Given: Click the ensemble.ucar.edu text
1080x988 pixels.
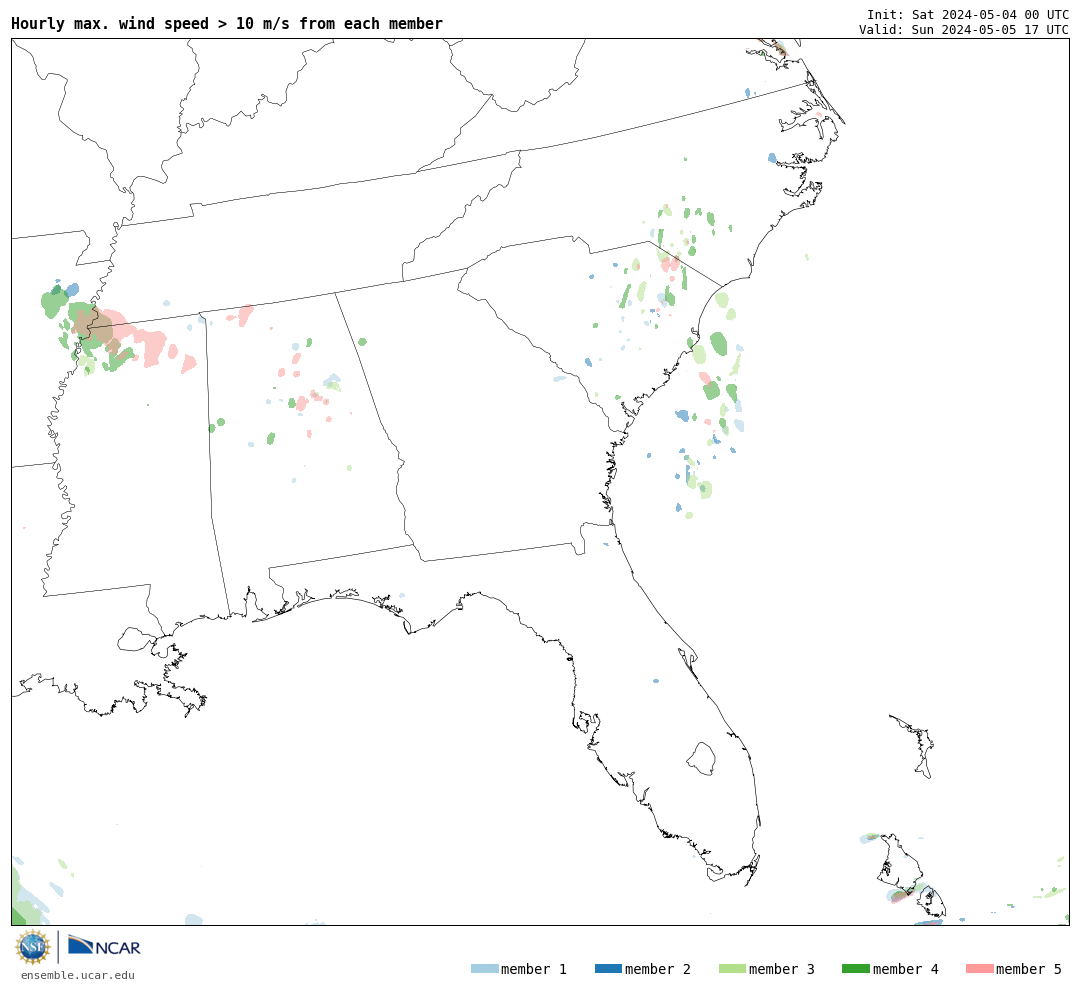Looking at the screenshot, I should (x=78, y=975).
